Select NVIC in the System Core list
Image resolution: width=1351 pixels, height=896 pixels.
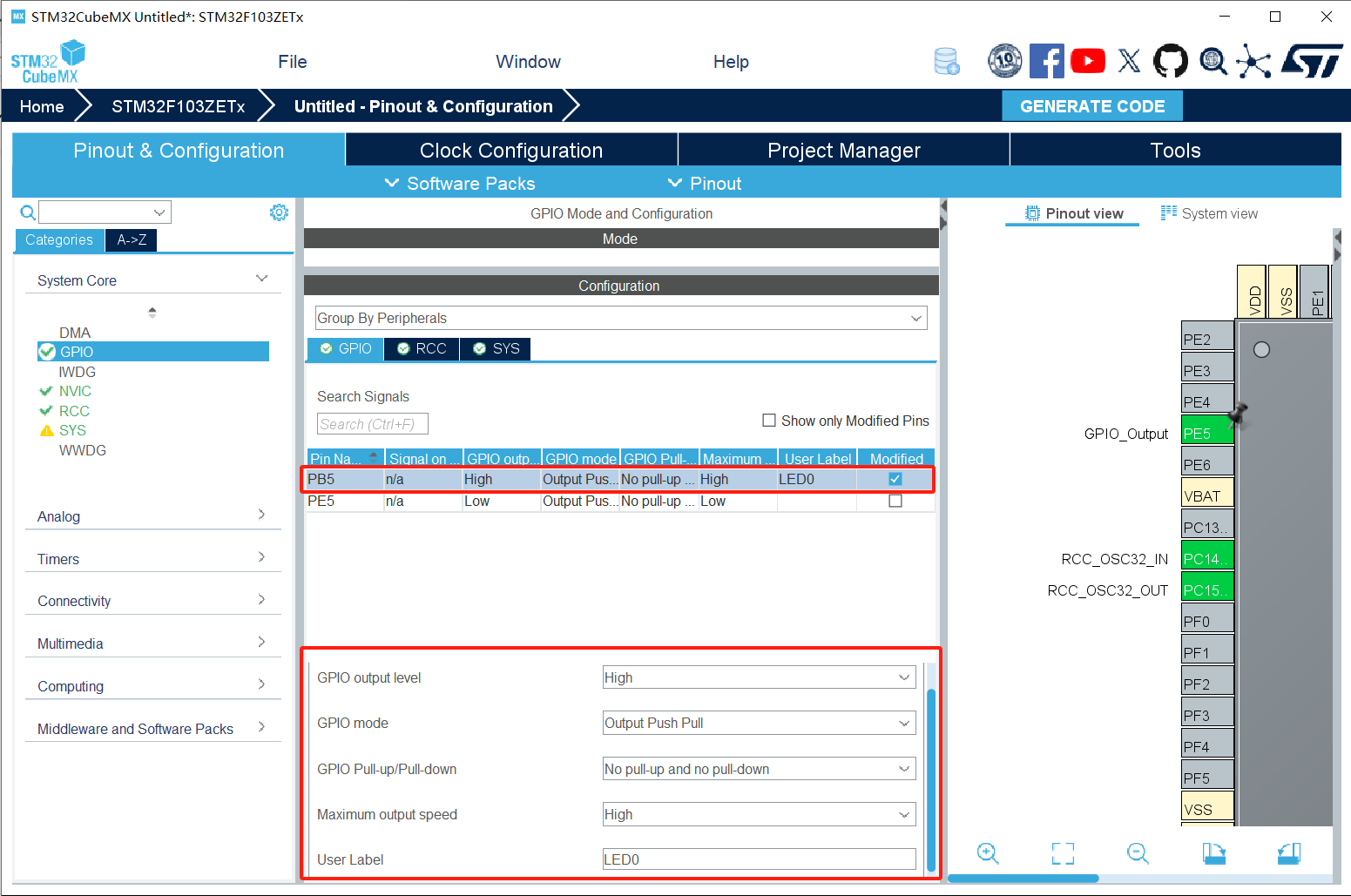click(75, 391)
